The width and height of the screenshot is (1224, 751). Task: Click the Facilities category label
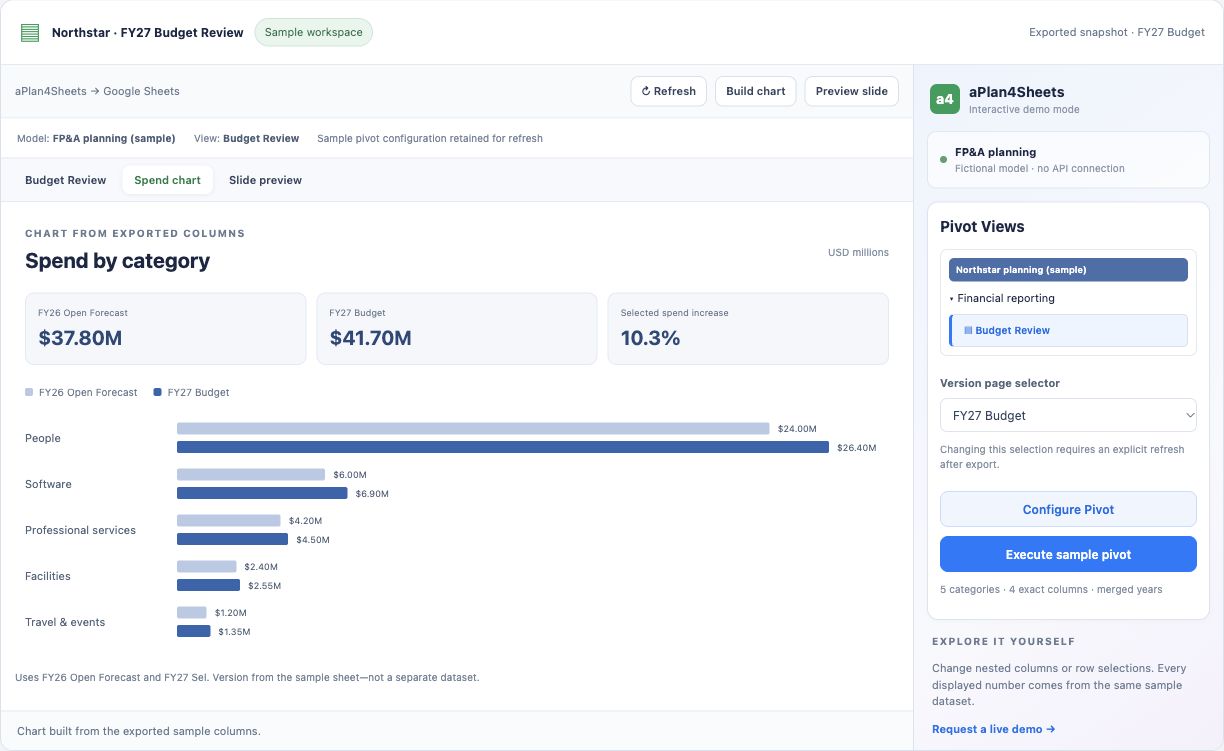pos(48,576)
